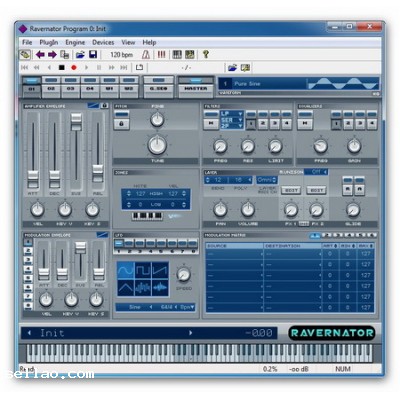
Task: Select the sine wave LFO shape
Action: (126, 270)
